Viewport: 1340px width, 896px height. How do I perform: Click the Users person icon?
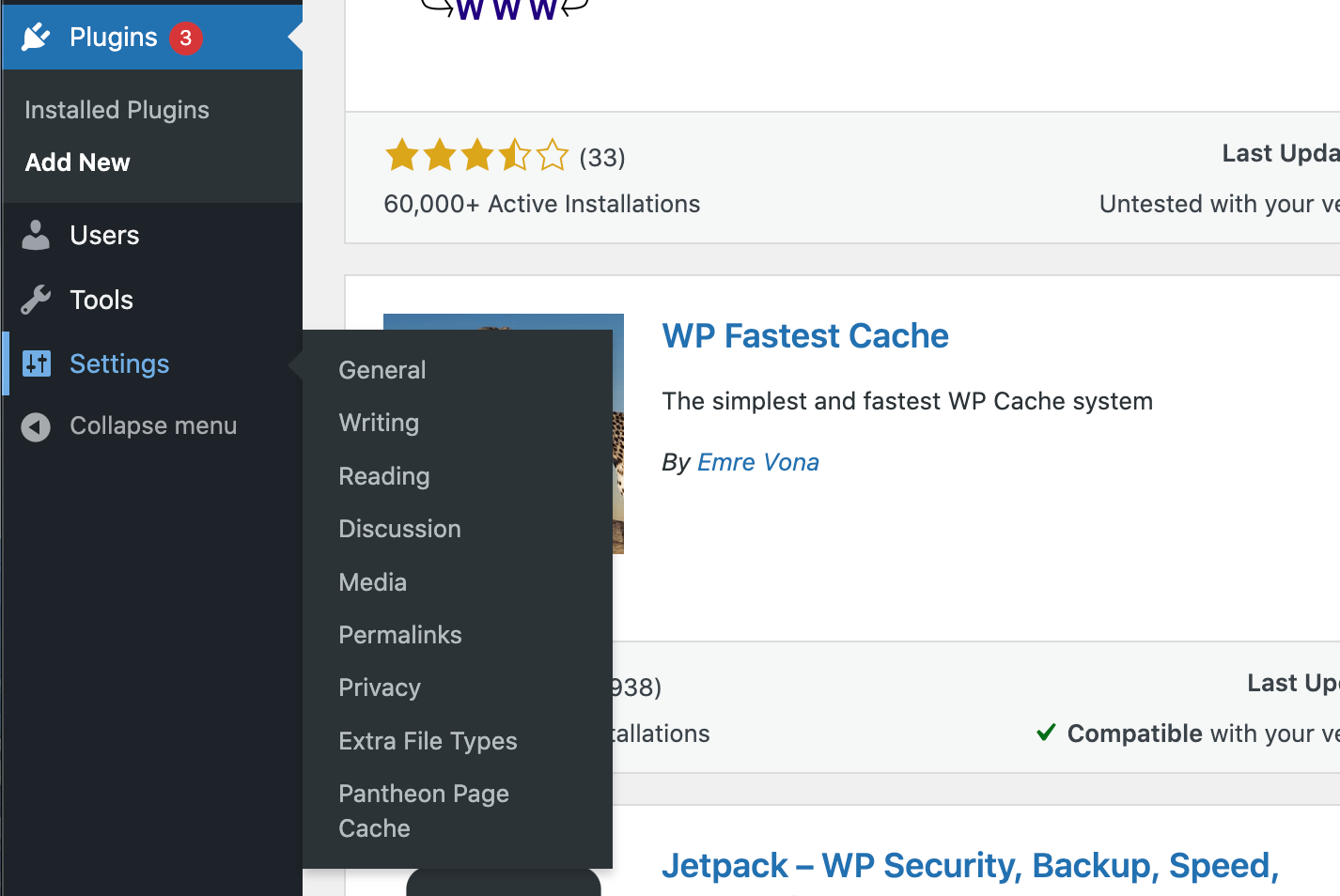coord(36,235)
